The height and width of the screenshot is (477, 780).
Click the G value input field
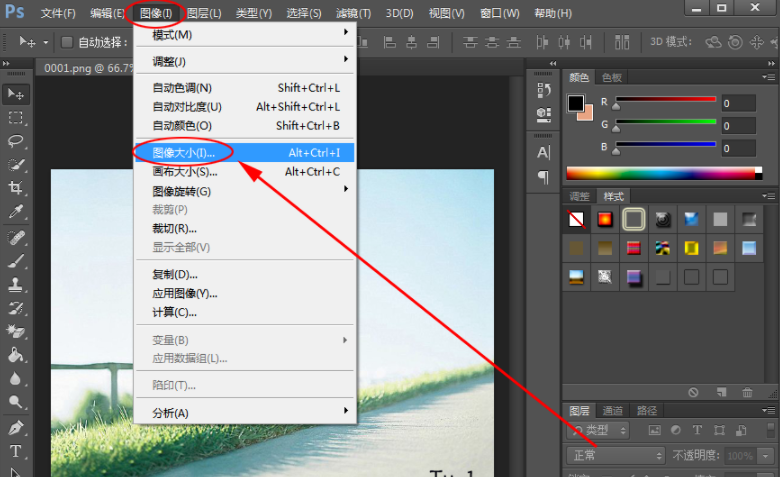click(x=739, y=125)
